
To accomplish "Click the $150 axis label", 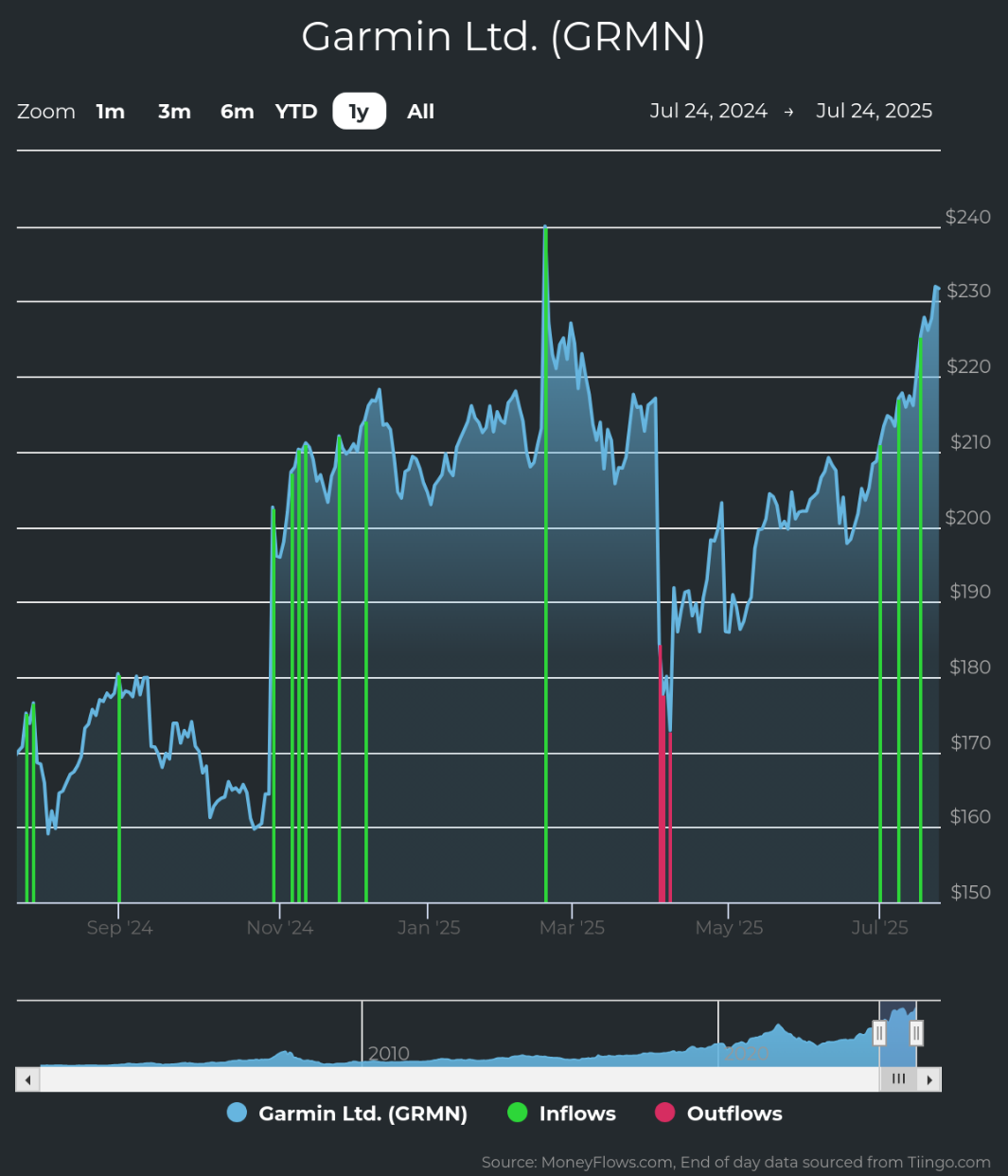I will pos(970,892).
